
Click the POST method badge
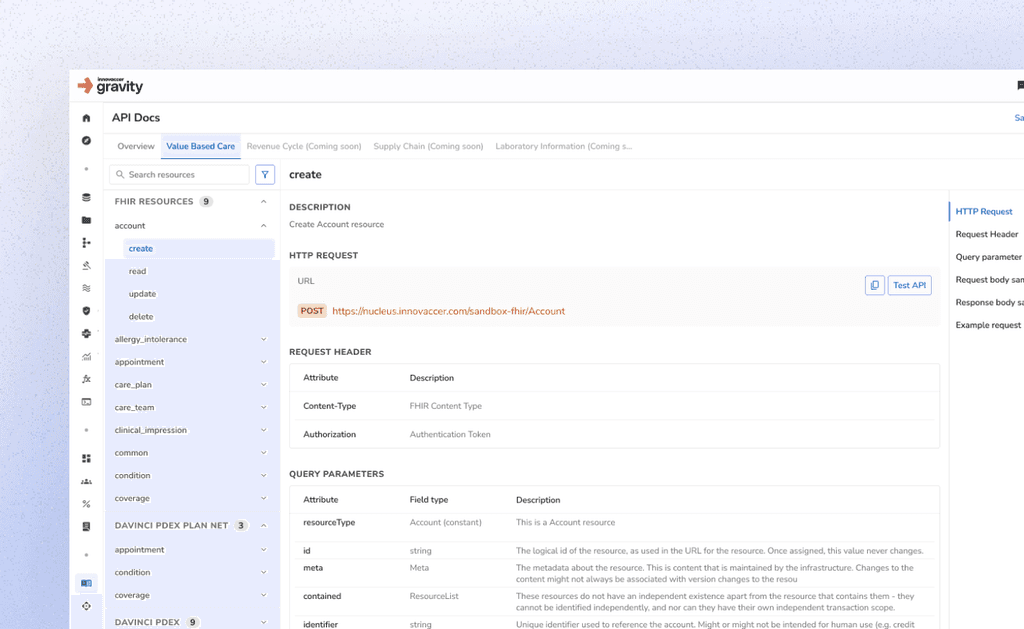click(x=312, y=311)
